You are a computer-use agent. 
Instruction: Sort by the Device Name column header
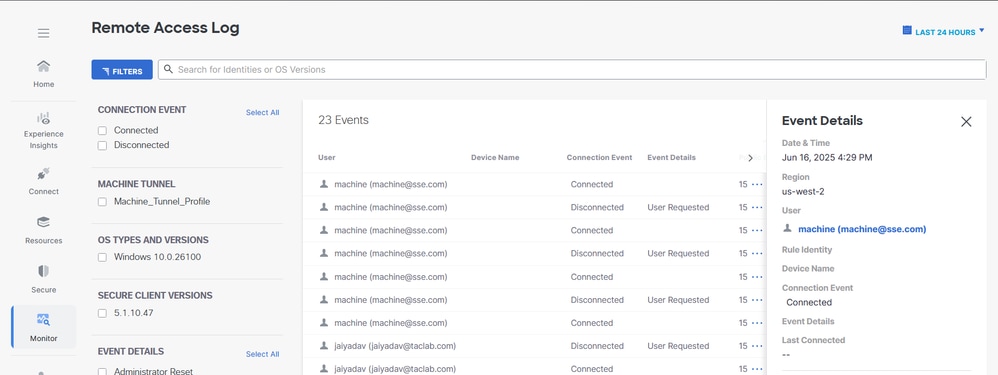[x=495, y=157]
